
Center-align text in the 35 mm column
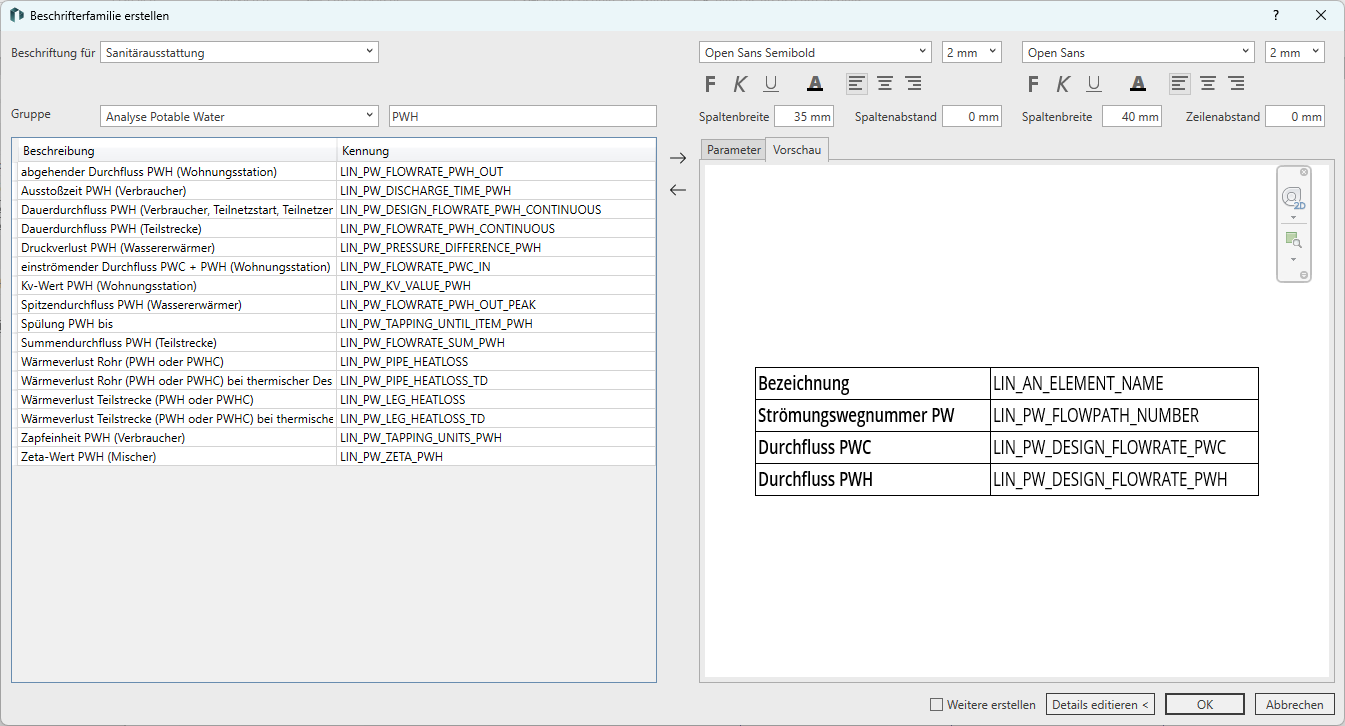(x=885, y=84)
